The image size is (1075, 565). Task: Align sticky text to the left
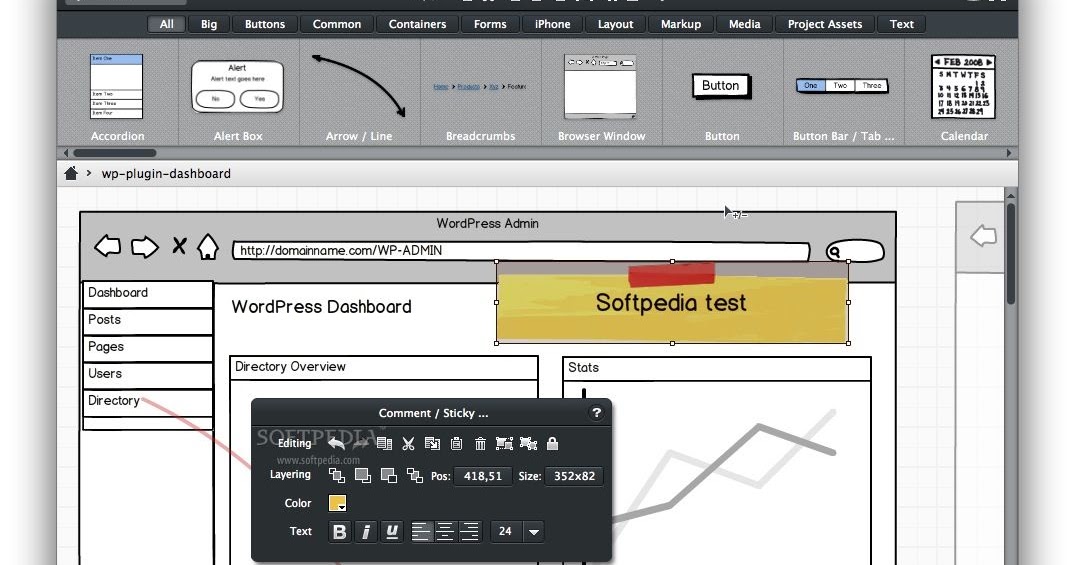421,531
